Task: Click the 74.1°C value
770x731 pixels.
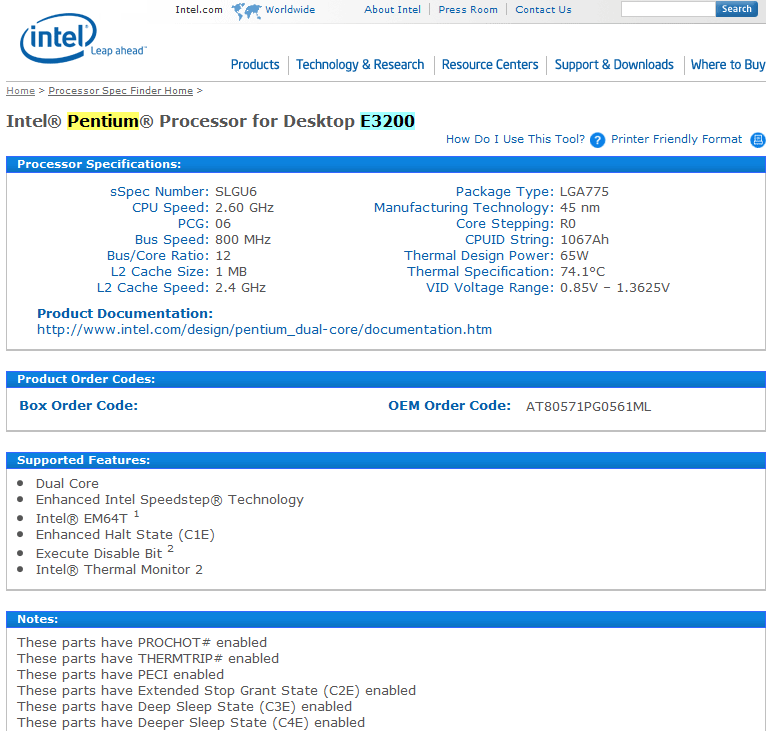Action: click(582, 271)
